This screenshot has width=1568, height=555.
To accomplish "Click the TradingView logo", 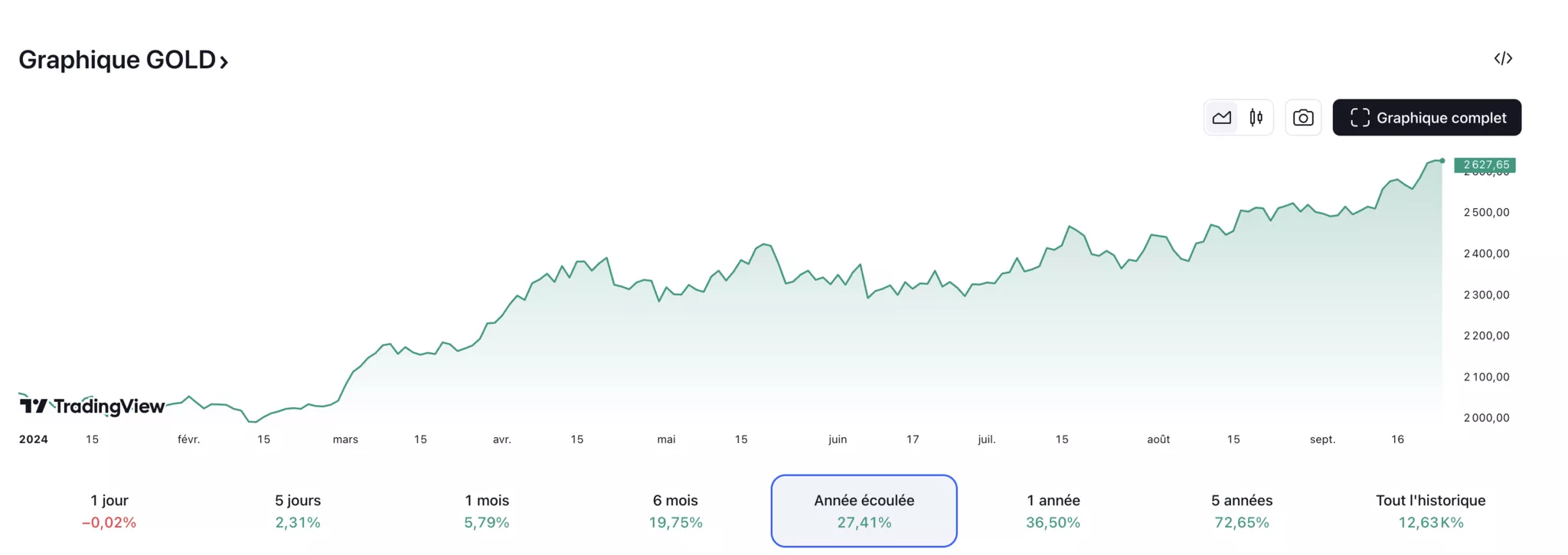I will (92, 406).
